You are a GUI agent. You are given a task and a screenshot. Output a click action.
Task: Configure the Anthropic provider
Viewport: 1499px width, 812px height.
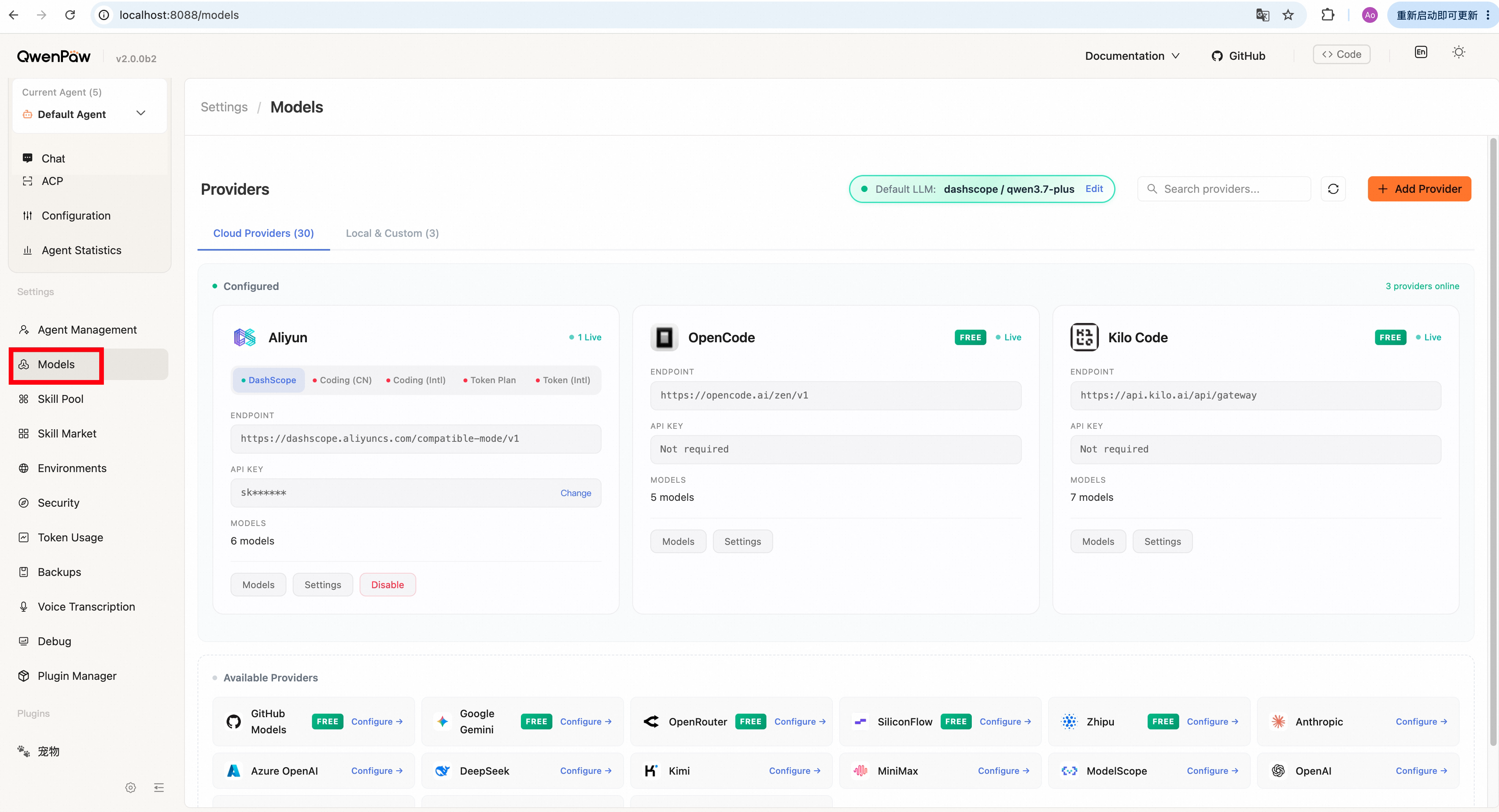(x=1421, y=721)
